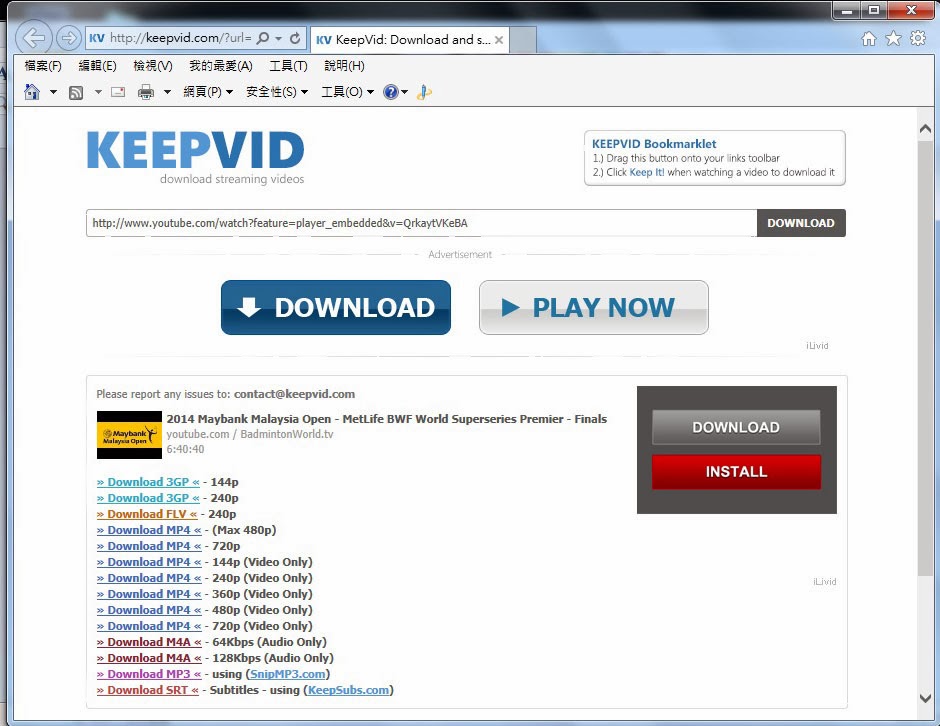Click the Maybank Malaysia Open video thumbnail
The image size is (940, 726).
point(129,435)
